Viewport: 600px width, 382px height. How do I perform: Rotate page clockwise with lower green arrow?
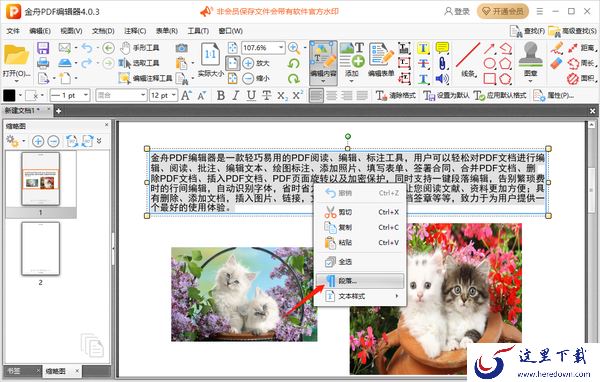click(x=294, y=78)
